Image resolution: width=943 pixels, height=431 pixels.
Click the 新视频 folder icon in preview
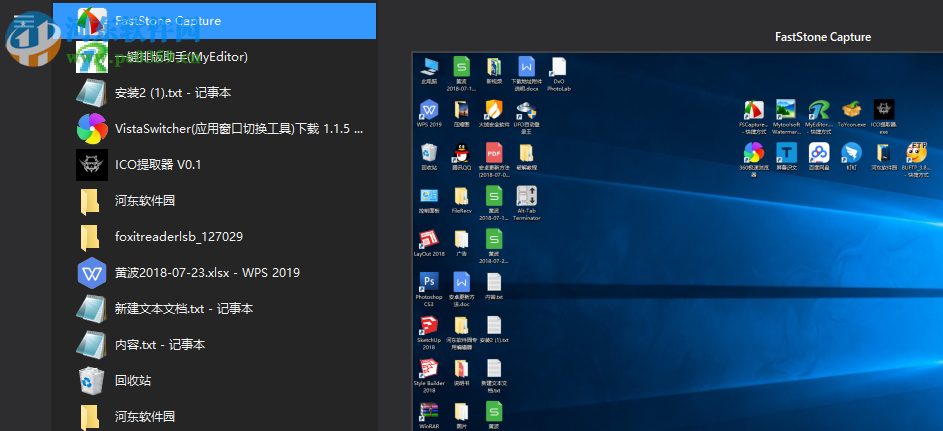[x=494, y=66]
